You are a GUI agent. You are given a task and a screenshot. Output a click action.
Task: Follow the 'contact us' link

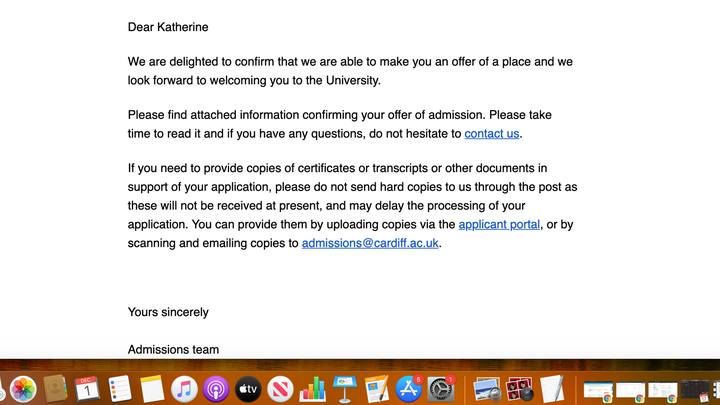click(x=492, y=134)
